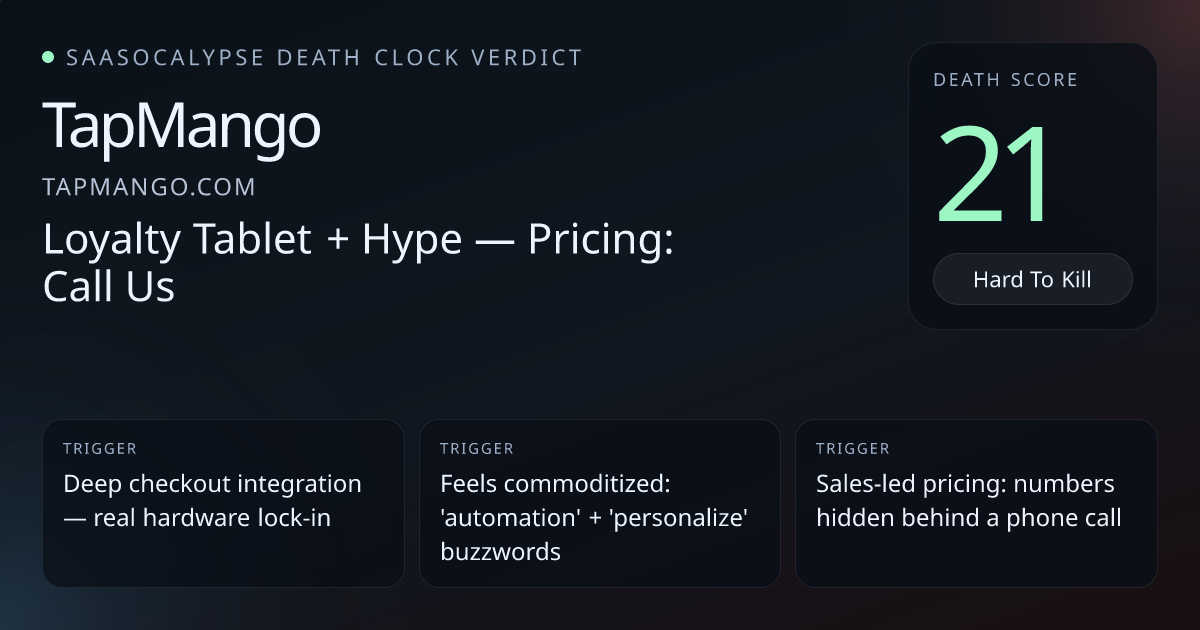Click TRIGGER label above 'Deep checkout integration'

click(x=100, y=449)
